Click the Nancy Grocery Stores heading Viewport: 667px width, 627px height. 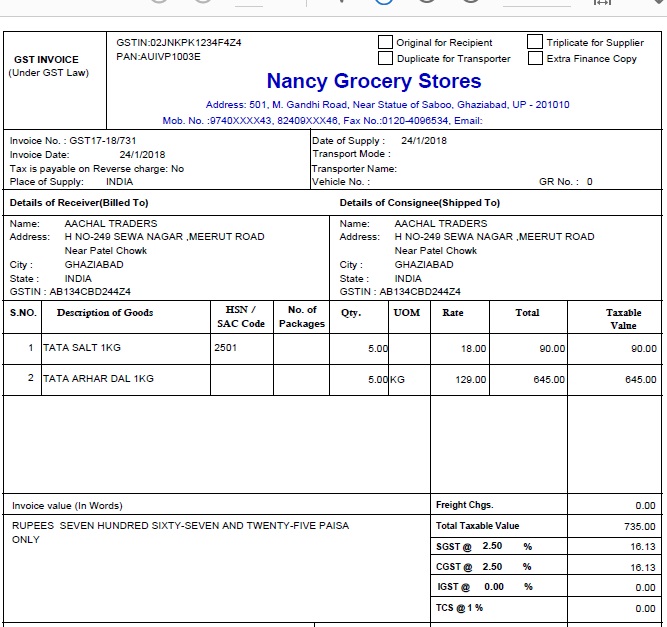374,81
